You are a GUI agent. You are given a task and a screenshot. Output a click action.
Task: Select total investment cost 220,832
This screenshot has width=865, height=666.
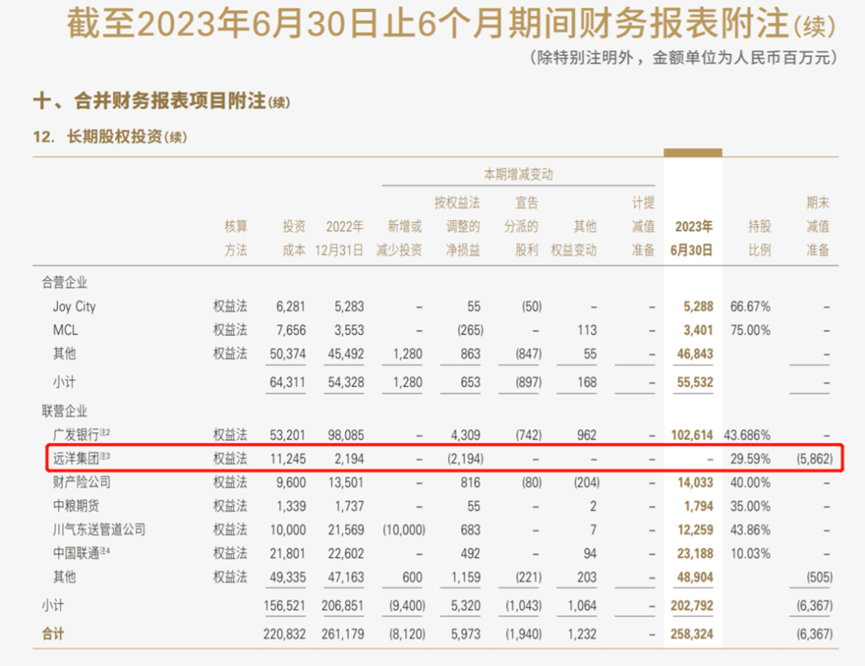pos(285,634)
